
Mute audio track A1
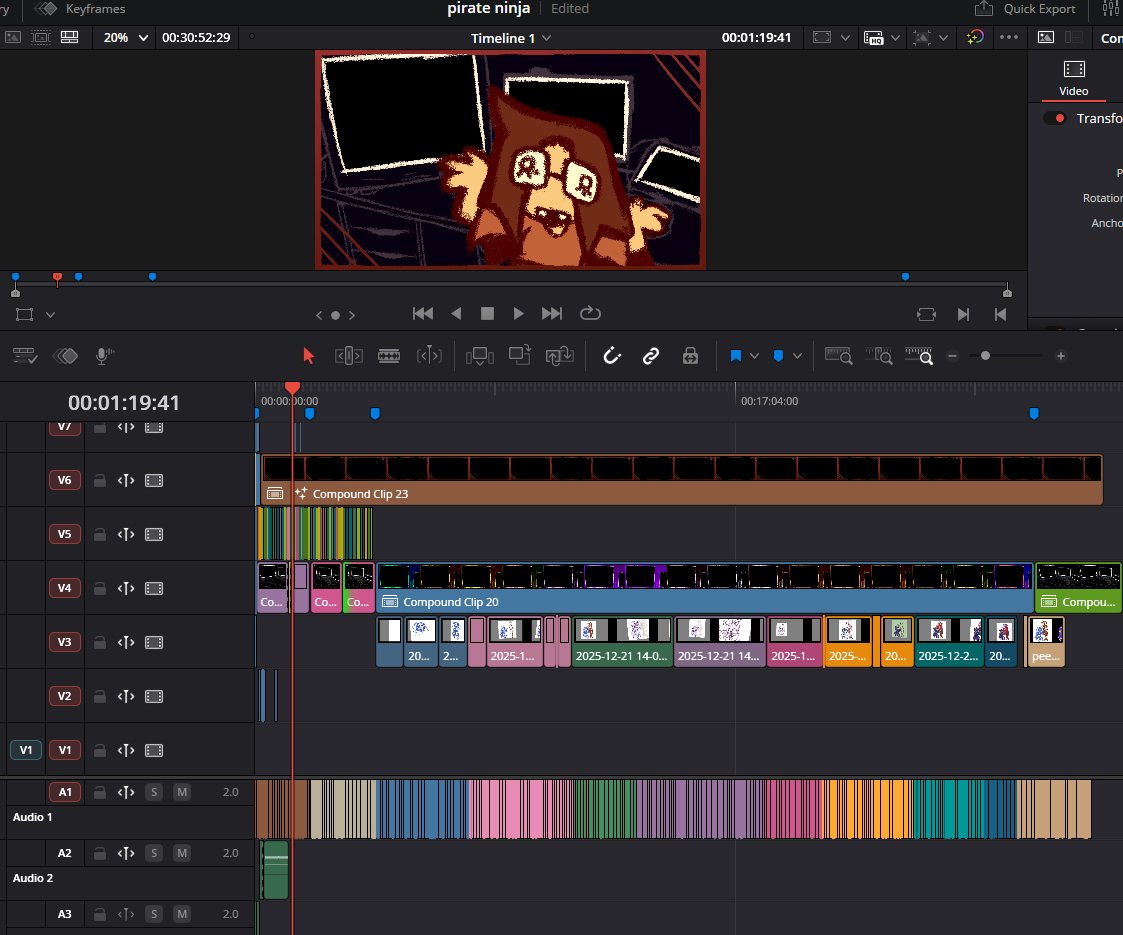point(182,792)
